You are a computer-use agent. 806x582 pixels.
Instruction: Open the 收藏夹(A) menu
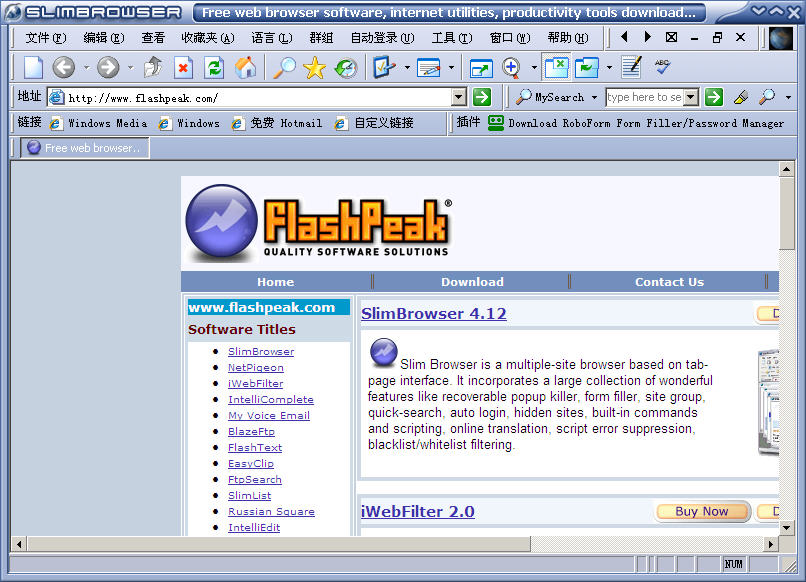(x=208, y=38)
